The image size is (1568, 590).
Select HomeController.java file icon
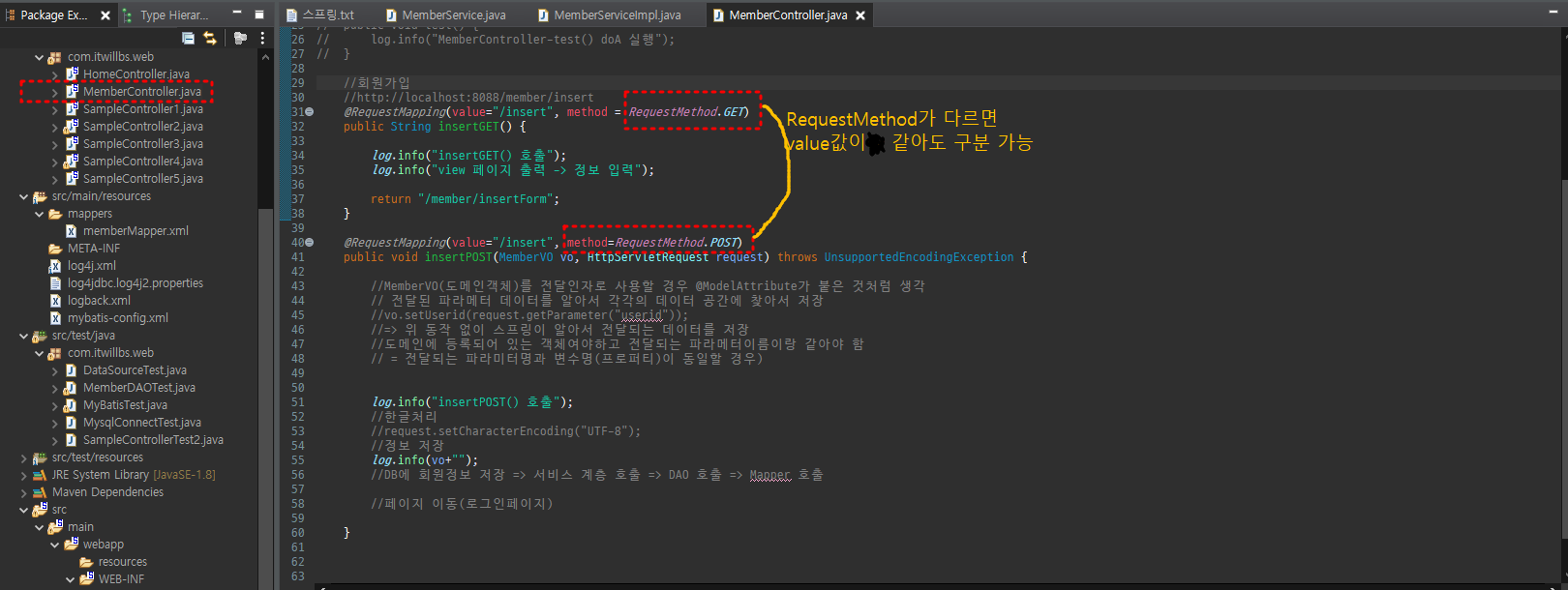71,74
